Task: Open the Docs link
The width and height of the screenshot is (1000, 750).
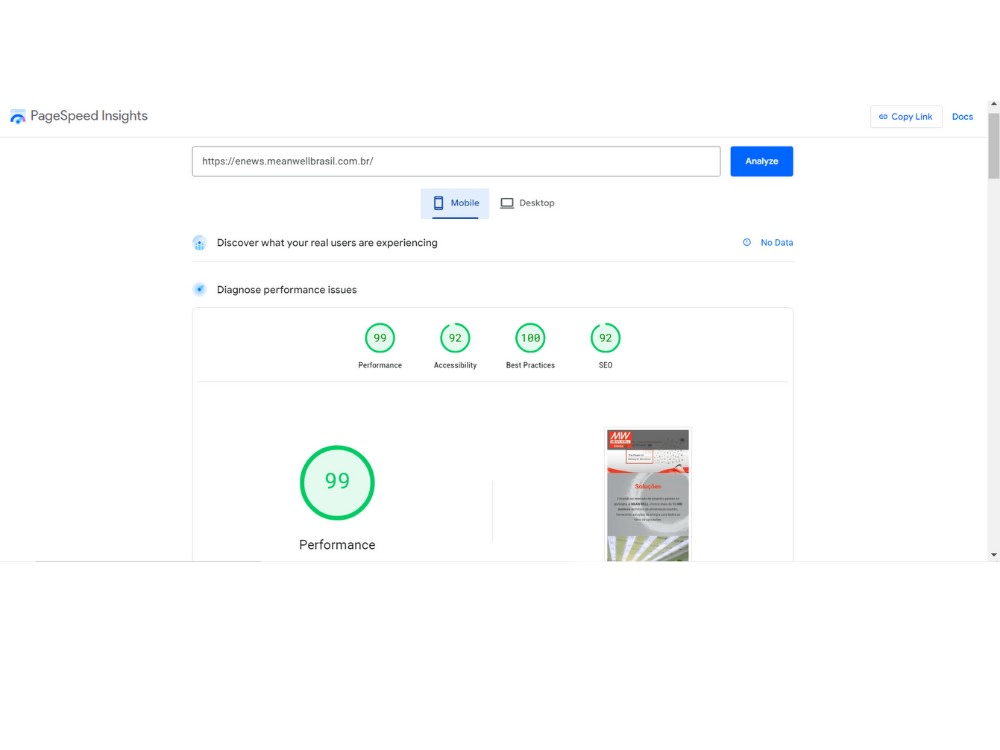Action: (962, 117)
